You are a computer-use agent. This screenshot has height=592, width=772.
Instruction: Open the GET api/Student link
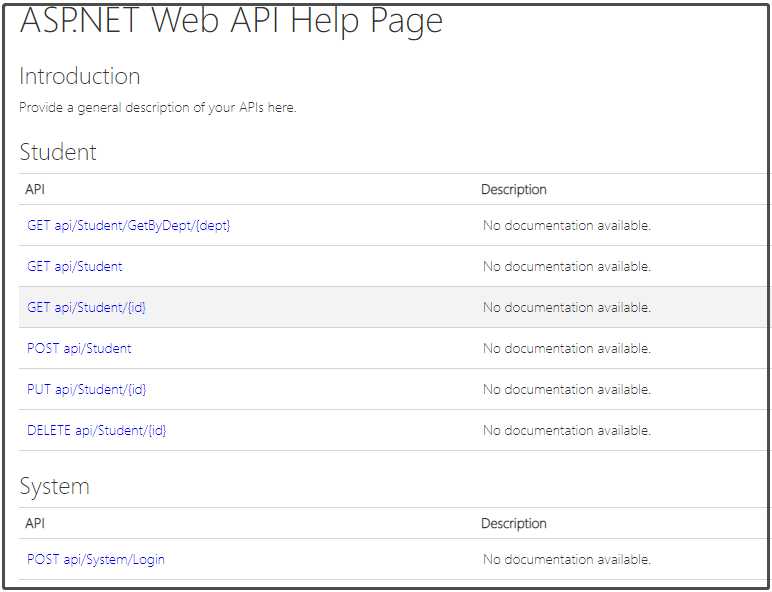point(74,266)
